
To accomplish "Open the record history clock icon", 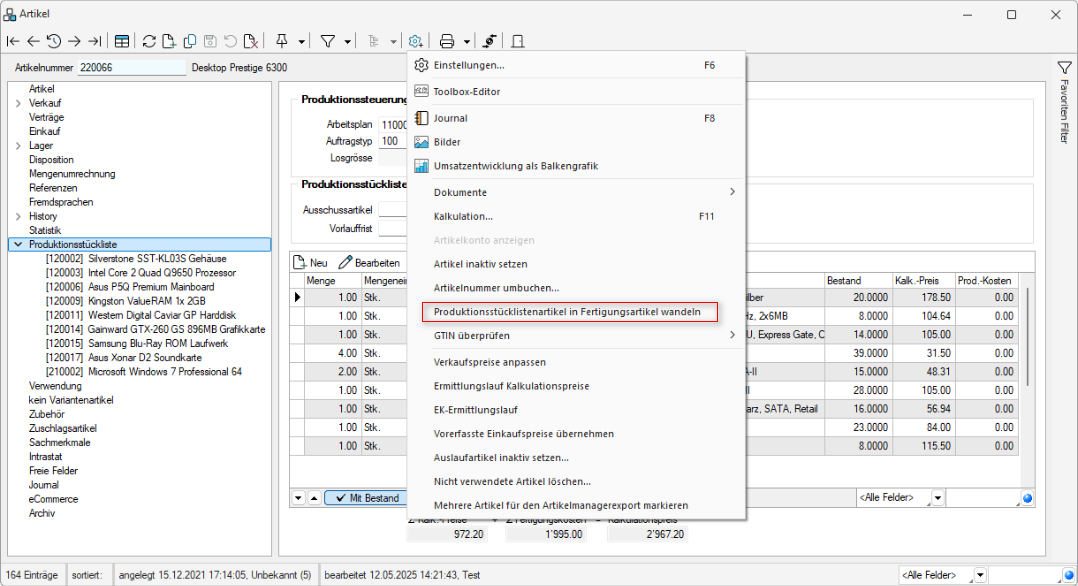I will click(53, 41).
